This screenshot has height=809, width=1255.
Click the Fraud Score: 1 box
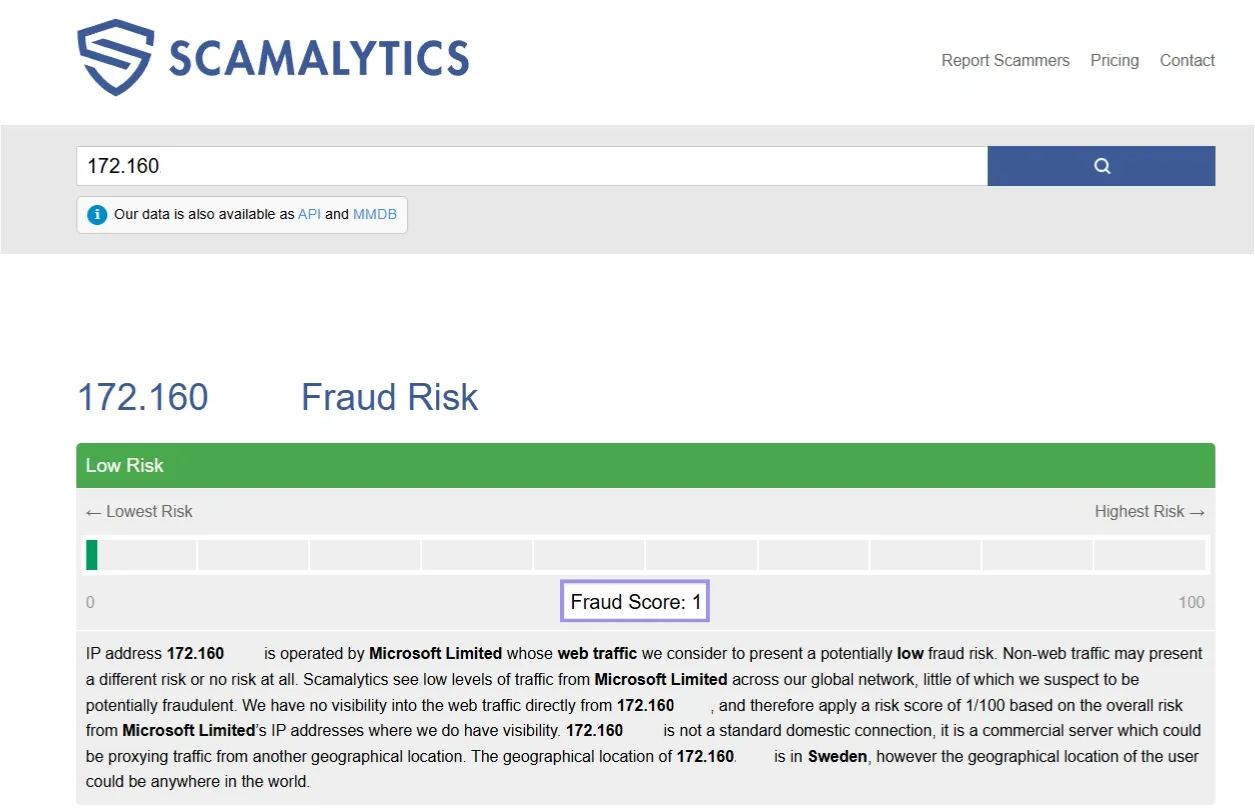(x=634, y=600)
